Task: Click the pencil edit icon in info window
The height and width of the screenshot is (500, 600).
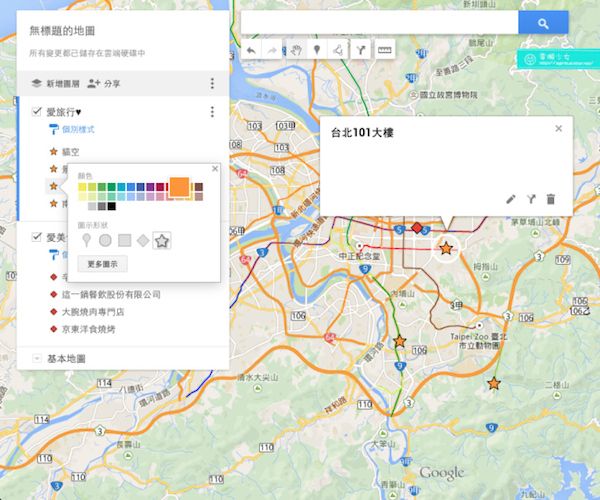Action: tap(511, 199)
